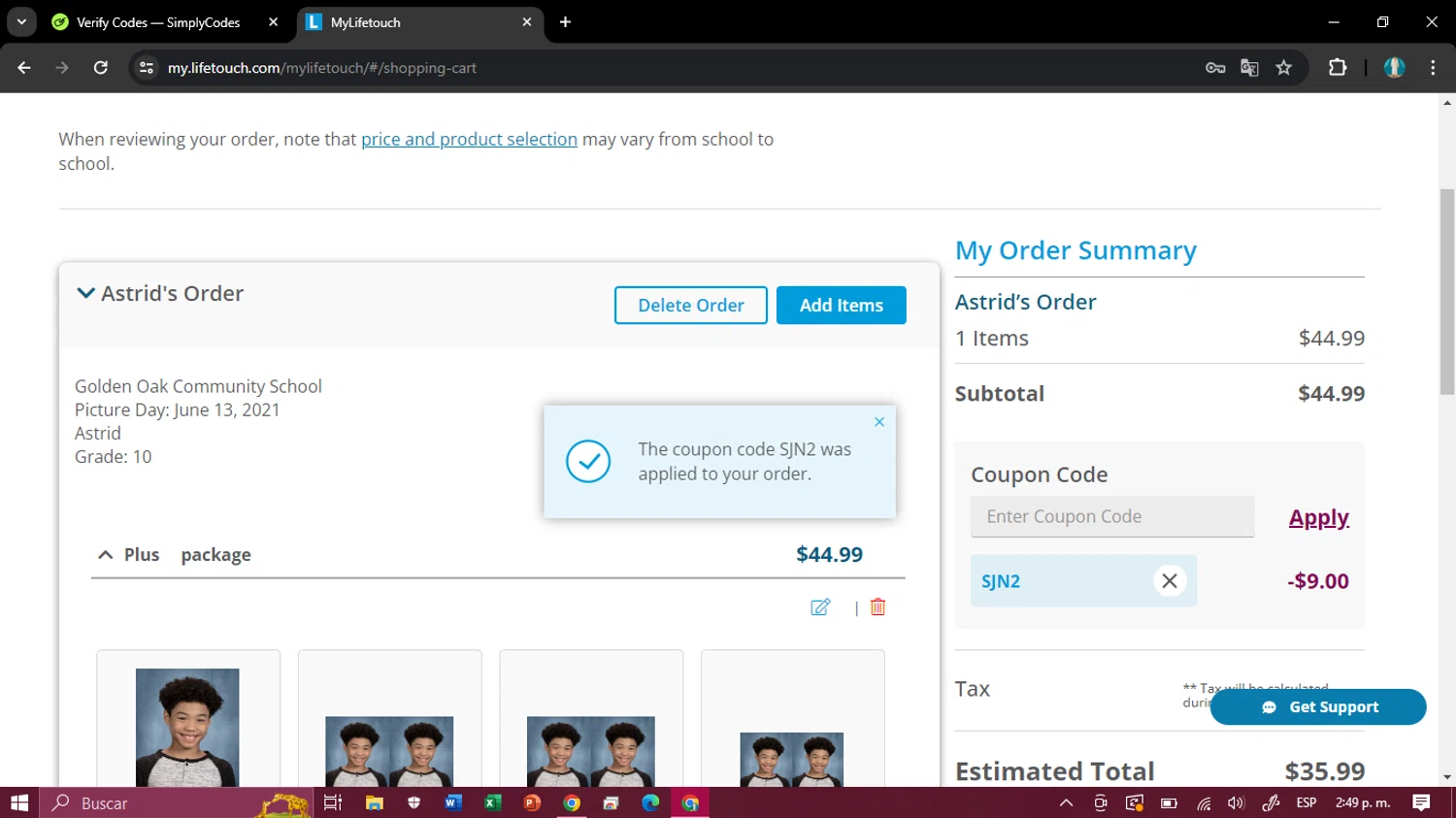Open battery status tray icon

pyautogui.click(x=1169, y=802)
